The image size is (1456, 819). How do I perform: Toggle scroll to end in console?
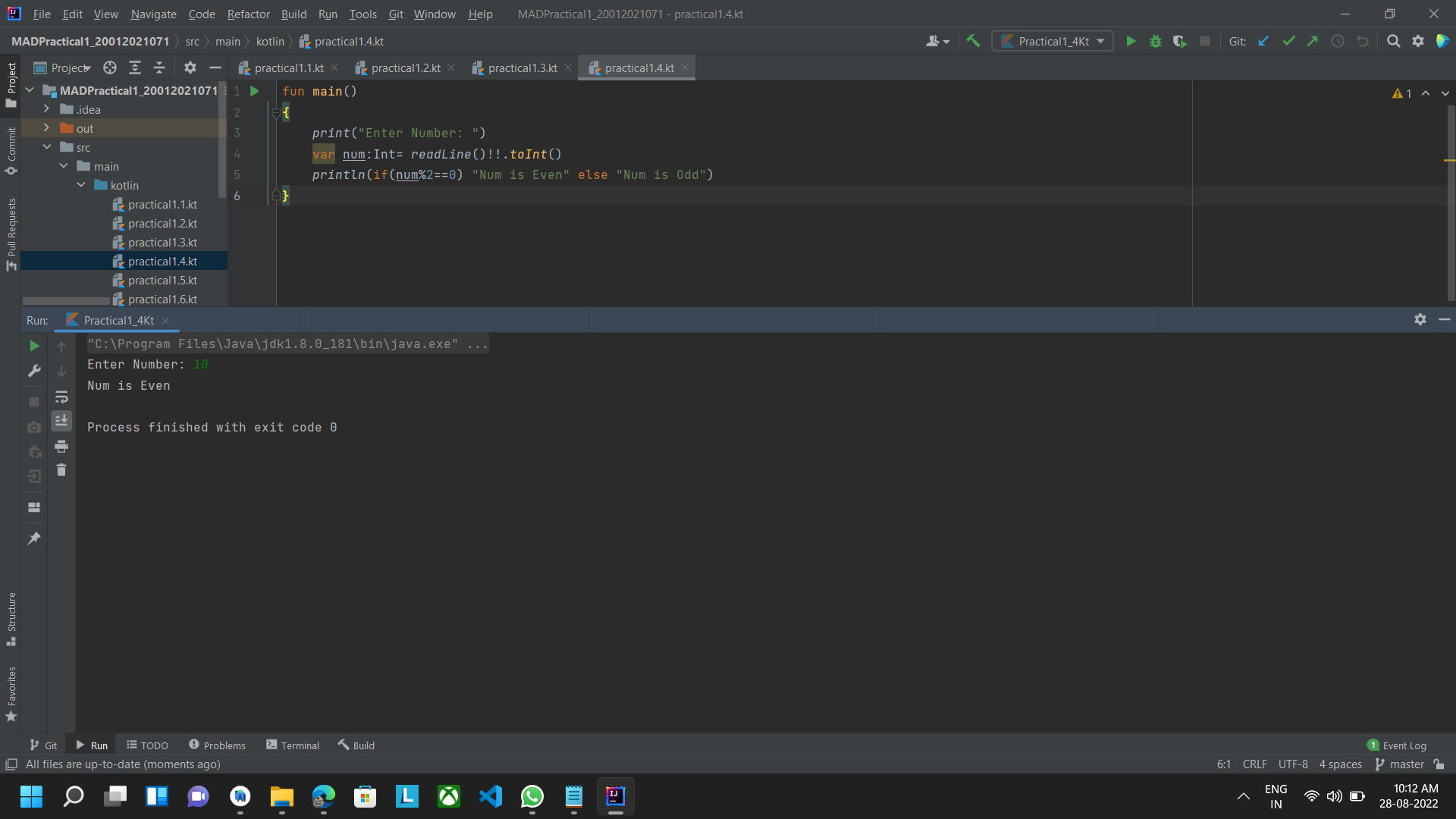click(x=61, y=420)
